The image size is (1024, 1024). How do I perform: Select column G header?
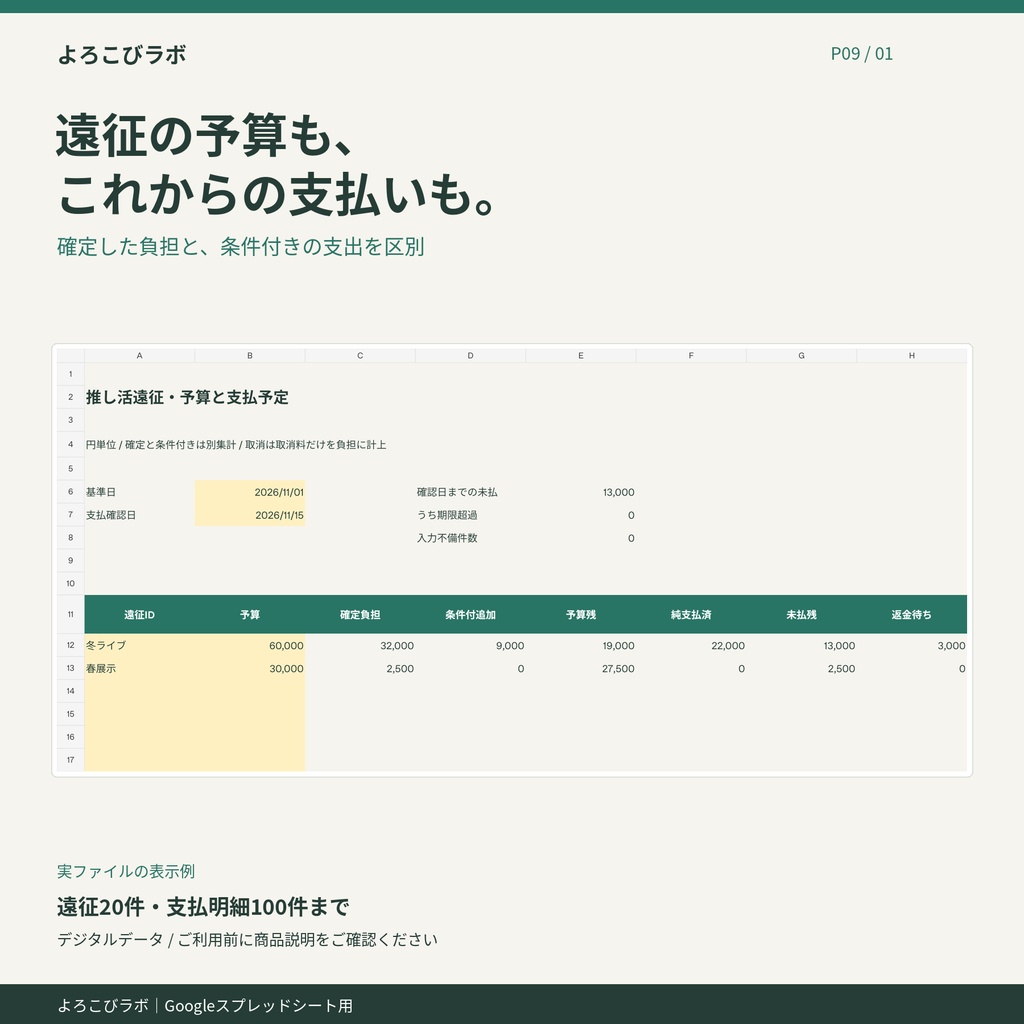801,356
